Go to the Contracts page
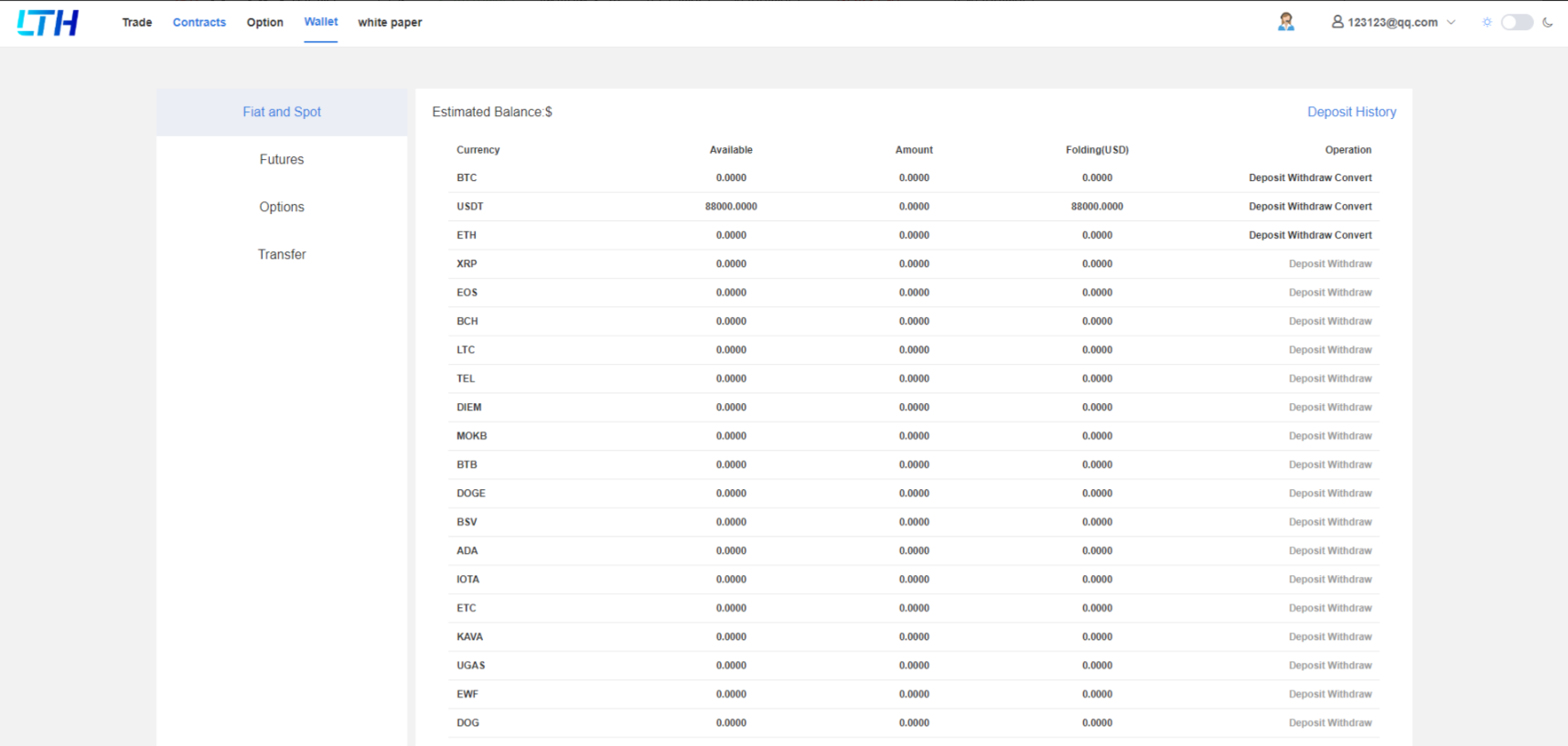 coord(199,22)
